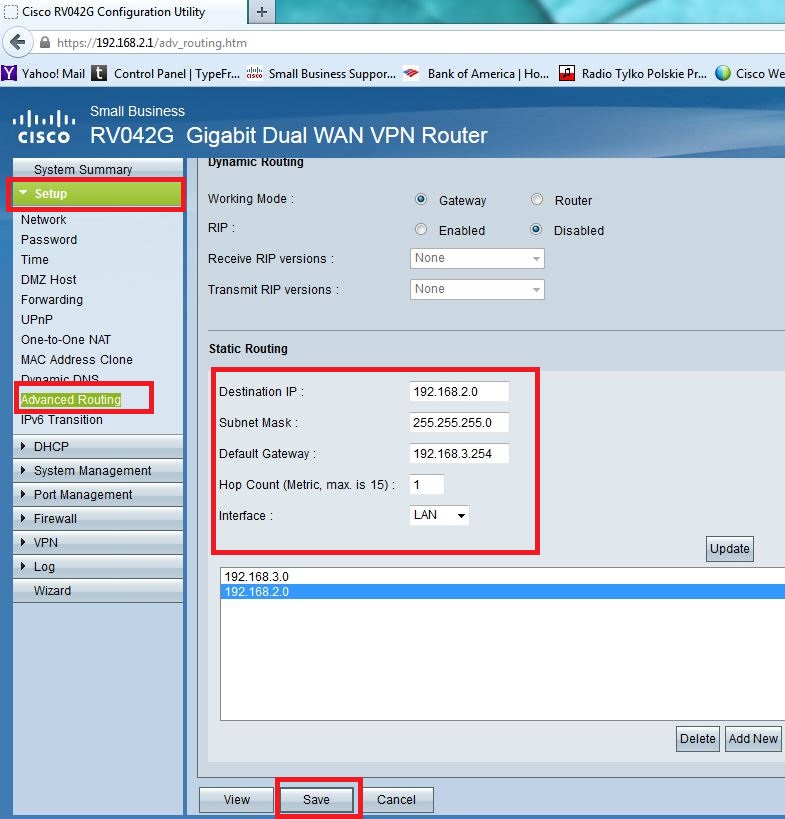Collapse the Setup menu section
Image resolution: width=785 pixels, height=819 pixels.
click(x=97, y=194)
